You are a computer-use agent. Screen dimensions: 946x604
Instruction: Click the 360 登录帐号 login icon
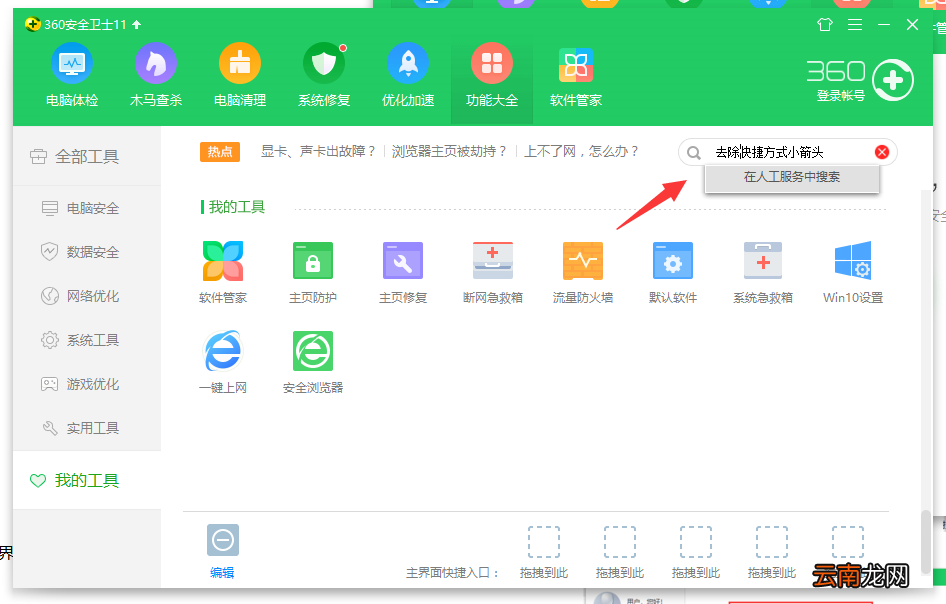pyautogui.click(x=893, y=80)
